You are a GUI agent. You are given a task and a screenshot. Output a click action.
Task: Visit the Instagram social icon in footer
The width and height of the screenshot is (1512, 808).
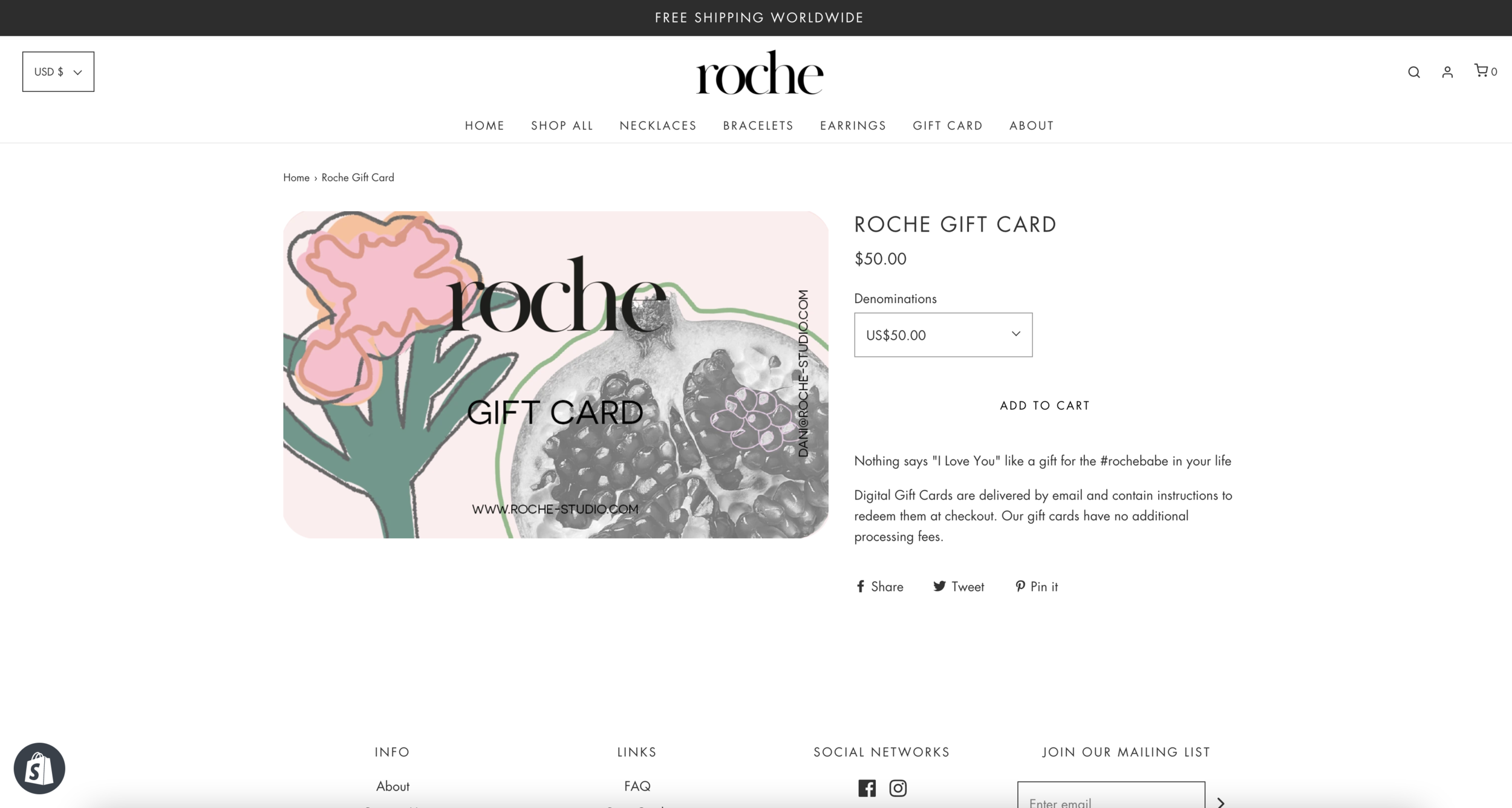898,787
